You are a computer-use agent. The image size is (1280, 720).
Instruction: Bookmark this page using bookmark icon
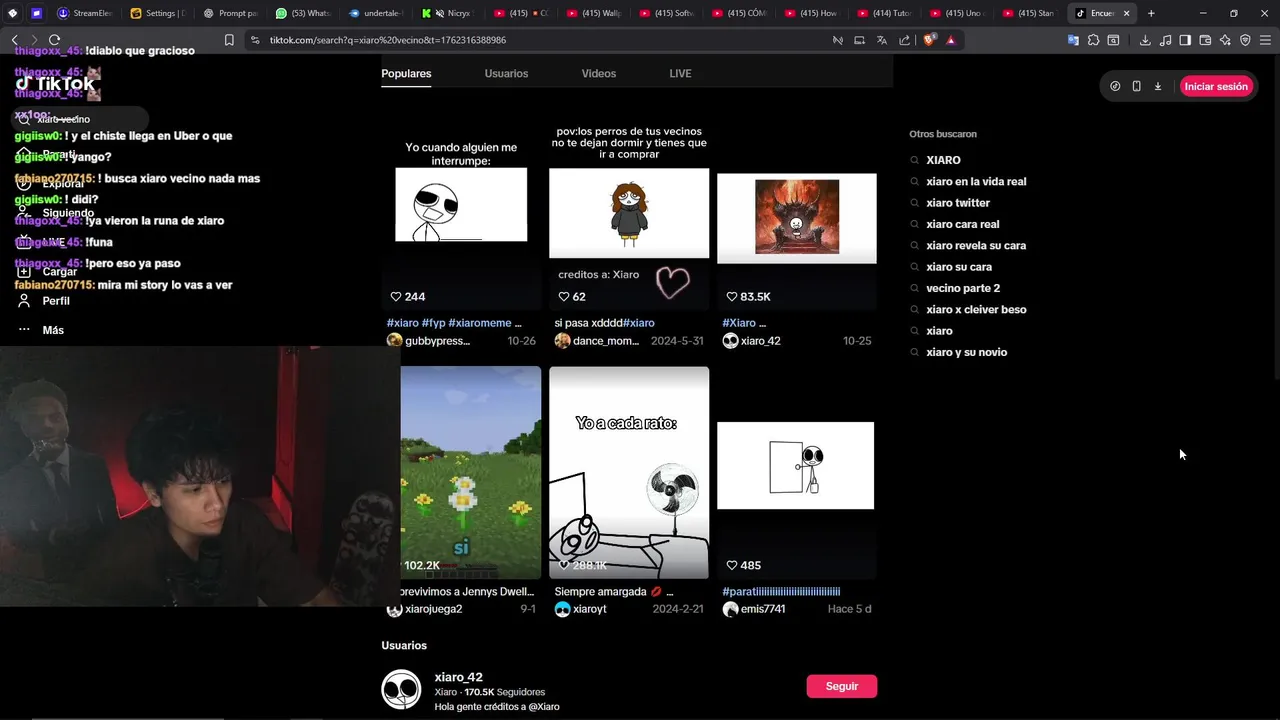coord(229,40)
